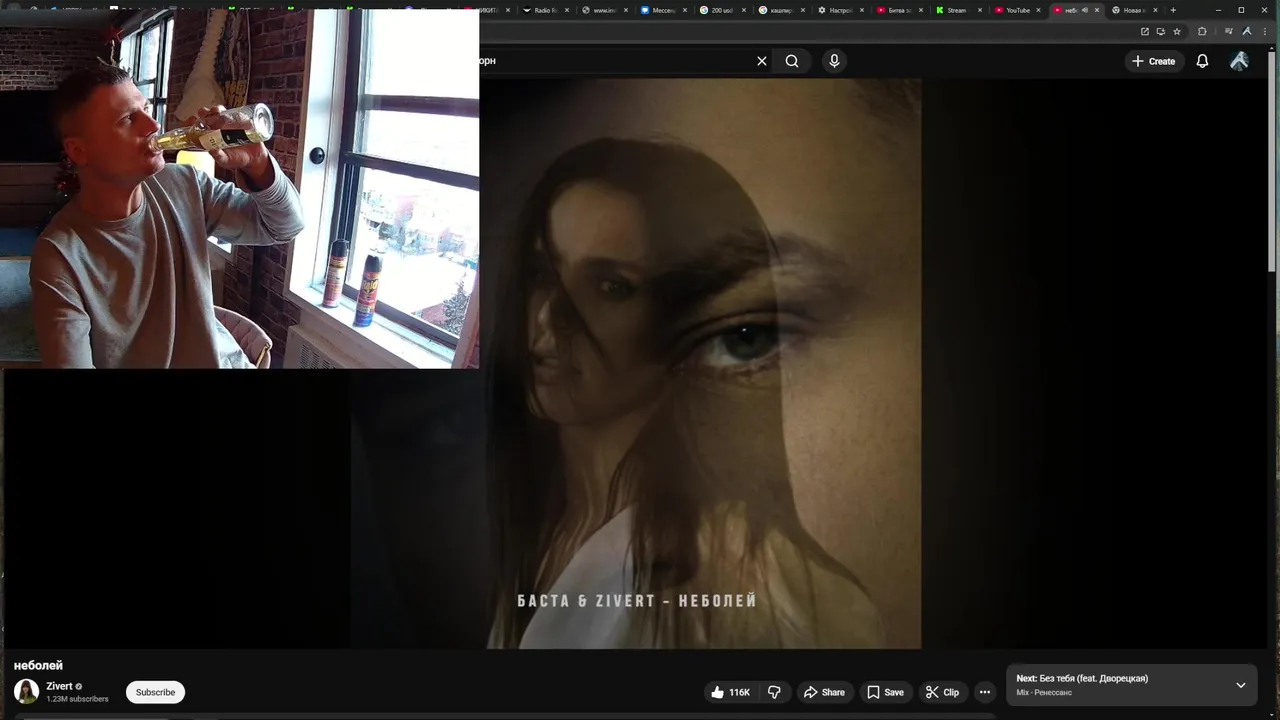Click the Share button
This screenshot has height=720, width=1280.
[x=825, y=692]
